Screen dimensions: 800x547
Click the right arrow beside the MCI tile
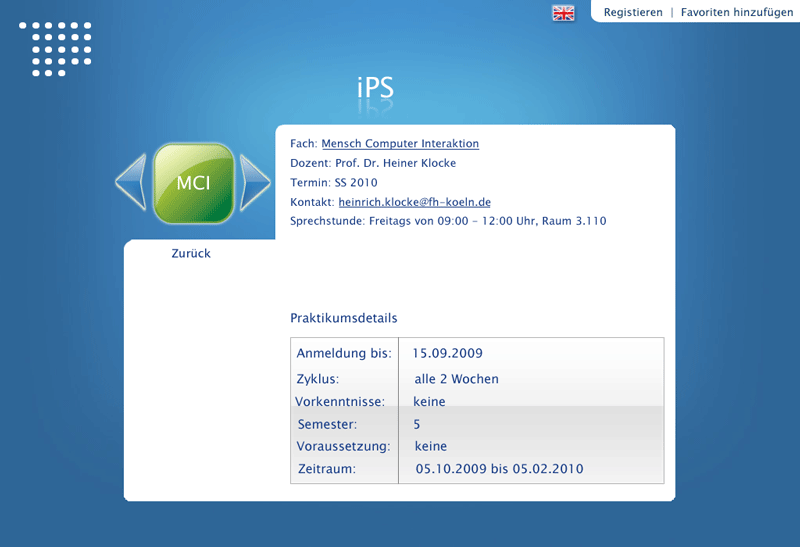tap(255, 182)
